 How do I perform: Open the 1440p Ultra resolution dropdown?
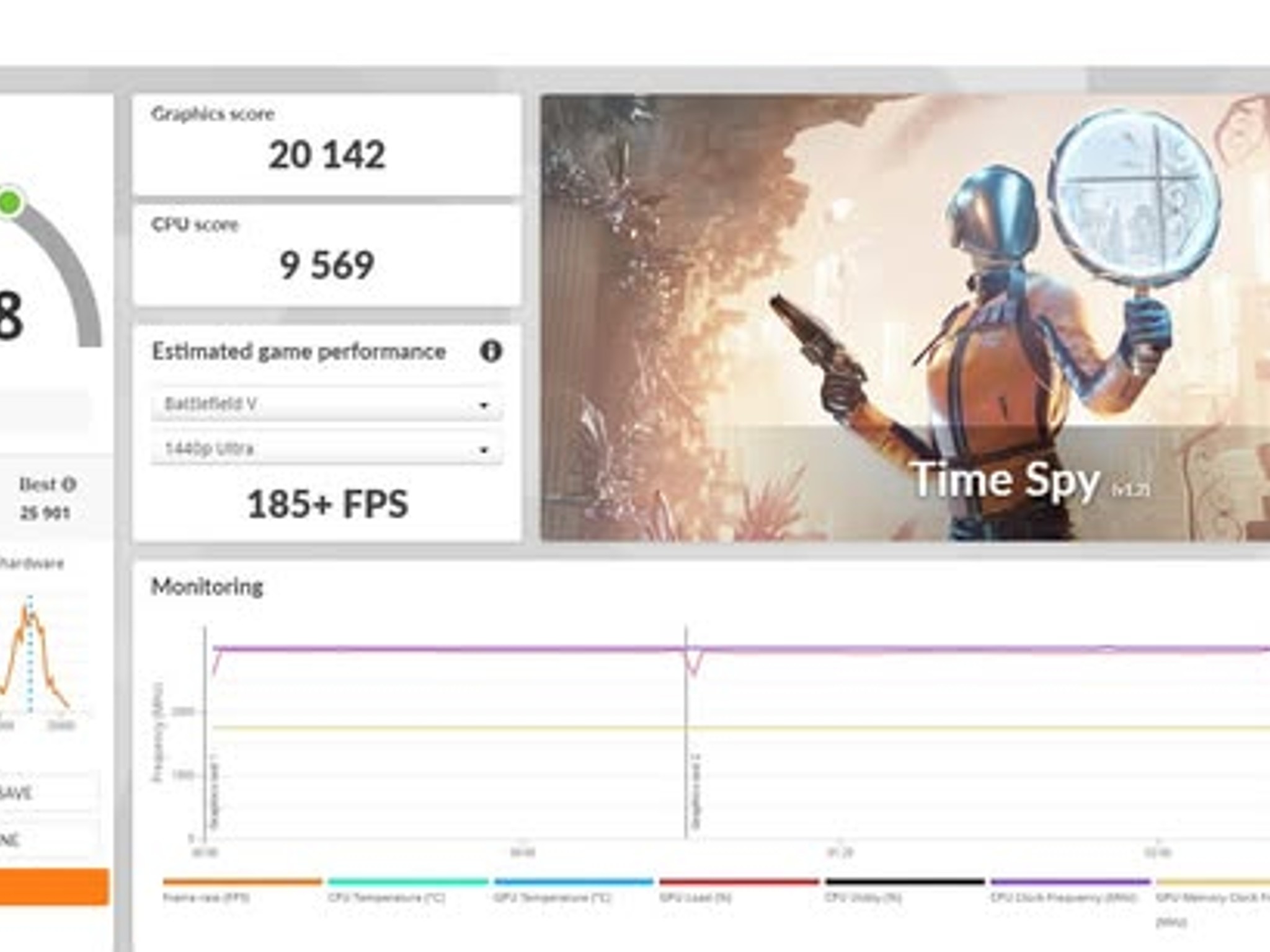point(326,449)
